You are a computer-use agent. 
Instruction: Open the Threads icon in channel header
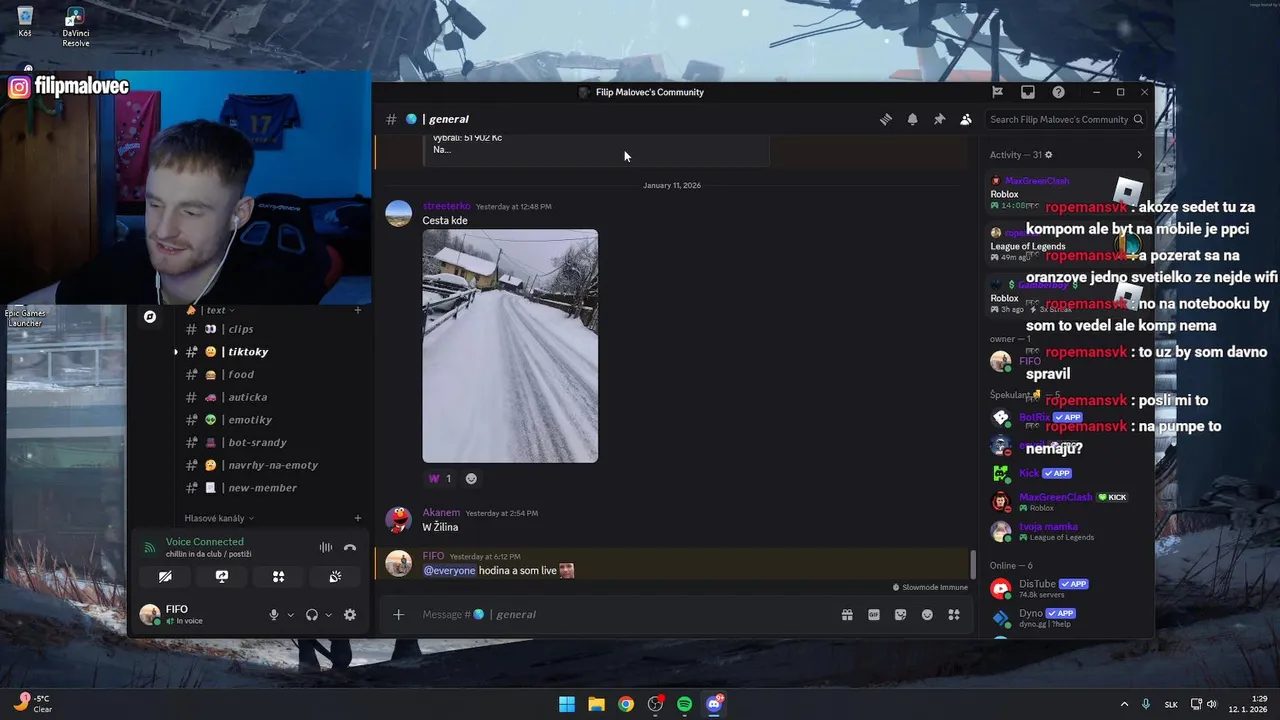[x=886, y=119]
